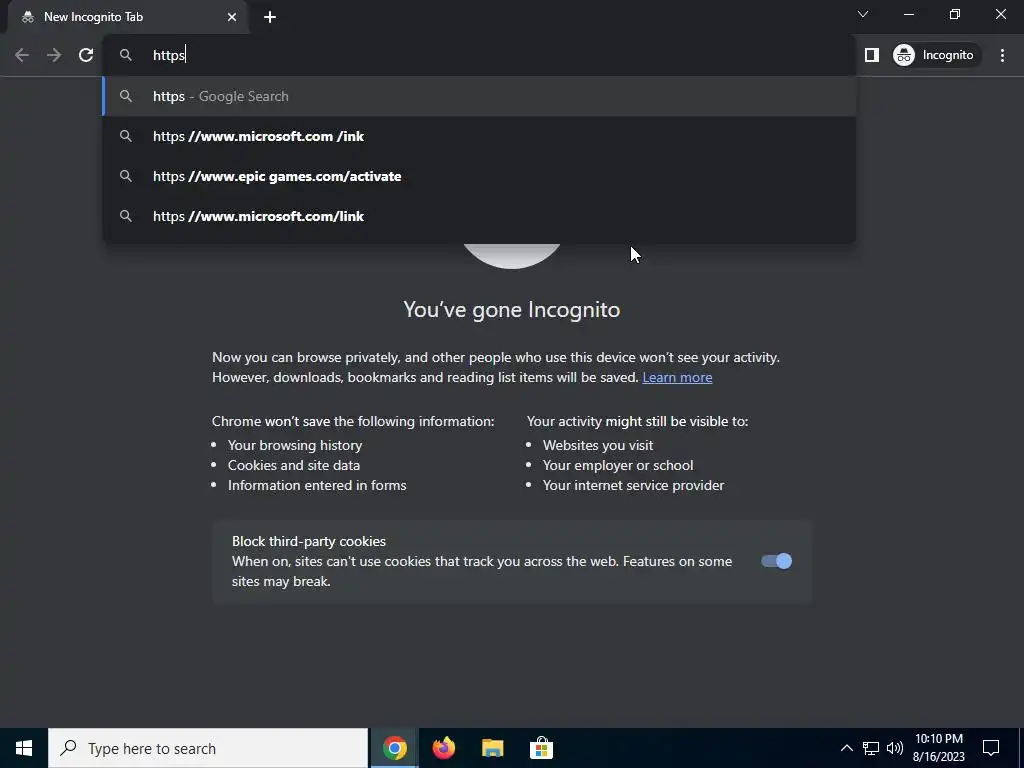Open the network status tray icon
This screenshot has height=768, width=1024.
point(871,748)
